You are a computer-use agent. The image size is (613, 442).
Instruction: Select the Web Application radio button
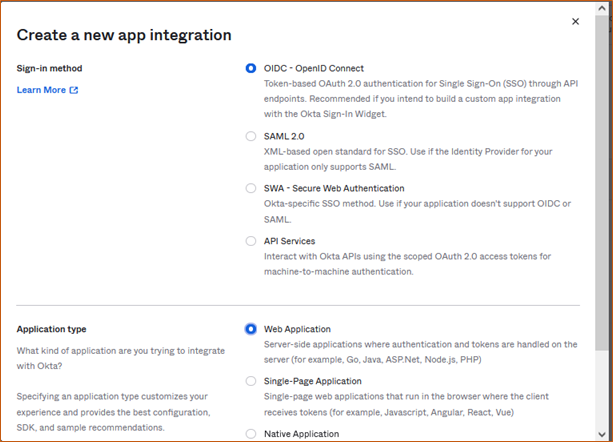click(251, 329)
